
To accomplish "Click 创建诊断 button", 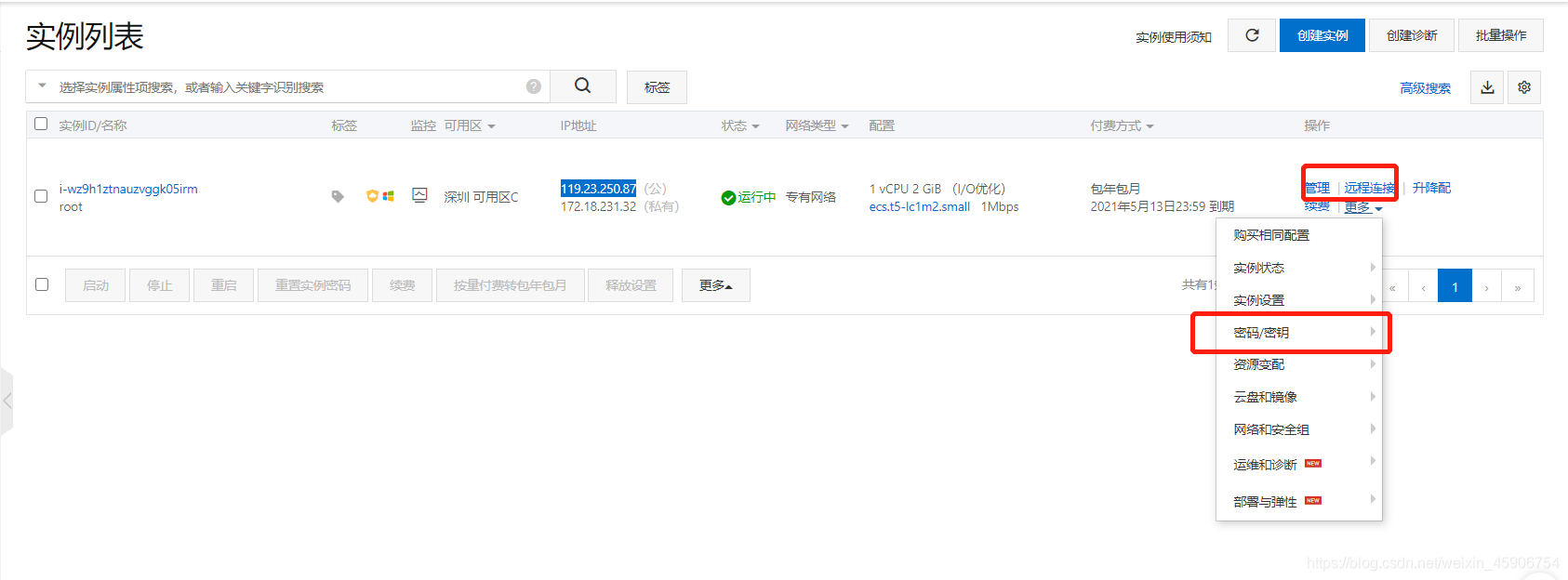I will pyautogui.click(x=1412, y=35).
